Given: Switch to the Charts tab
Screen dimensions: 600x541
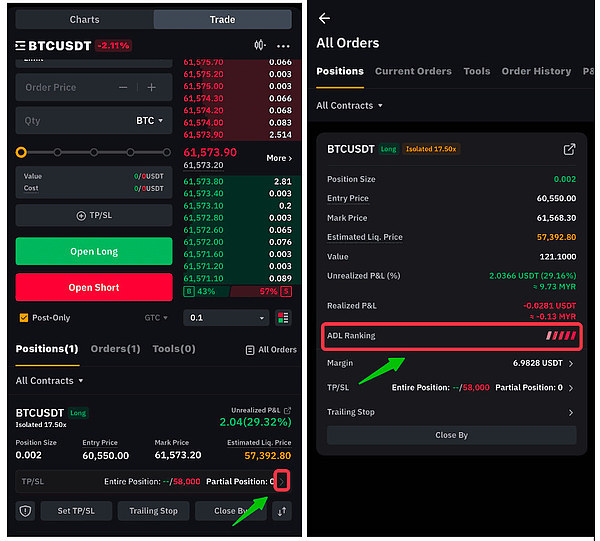Looking at the screenshot, I should pyautogui.click(x=85, y=20).
